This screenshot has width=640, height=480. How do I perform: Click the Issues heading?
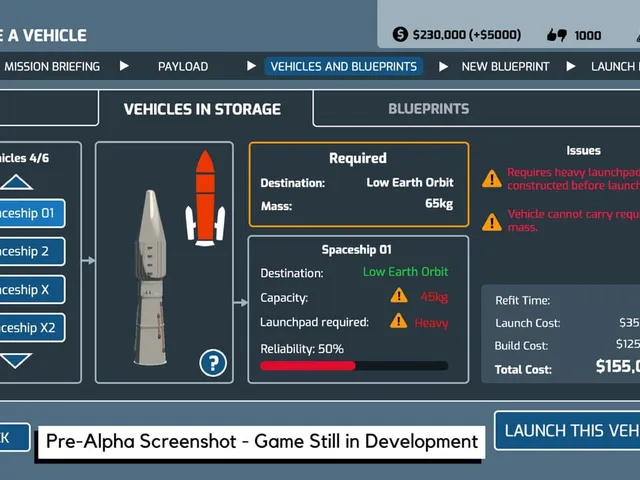[x=584, y=151]
